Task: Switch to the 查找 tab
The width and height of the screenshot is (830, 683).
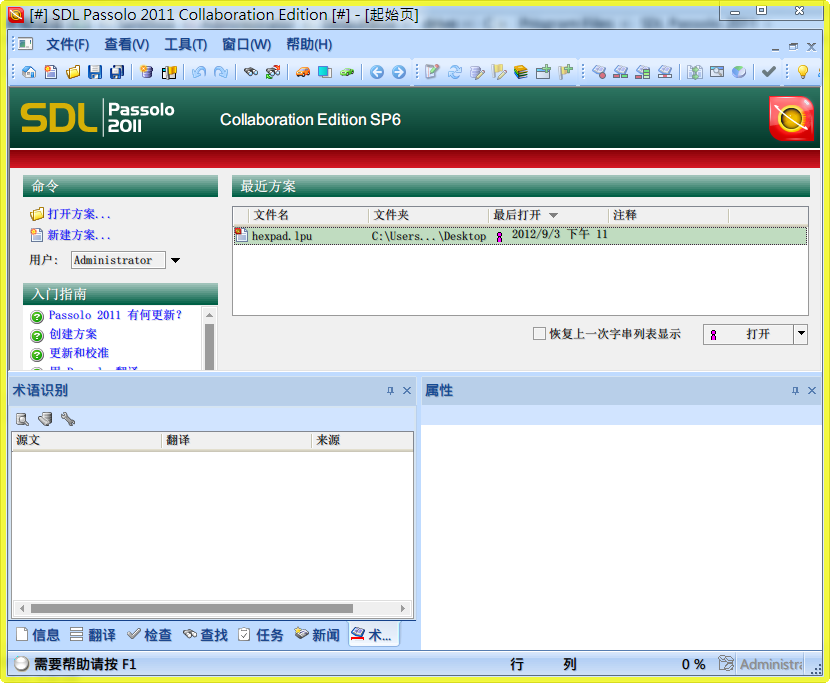Action: pyautogui.click(x=205, y=634)
